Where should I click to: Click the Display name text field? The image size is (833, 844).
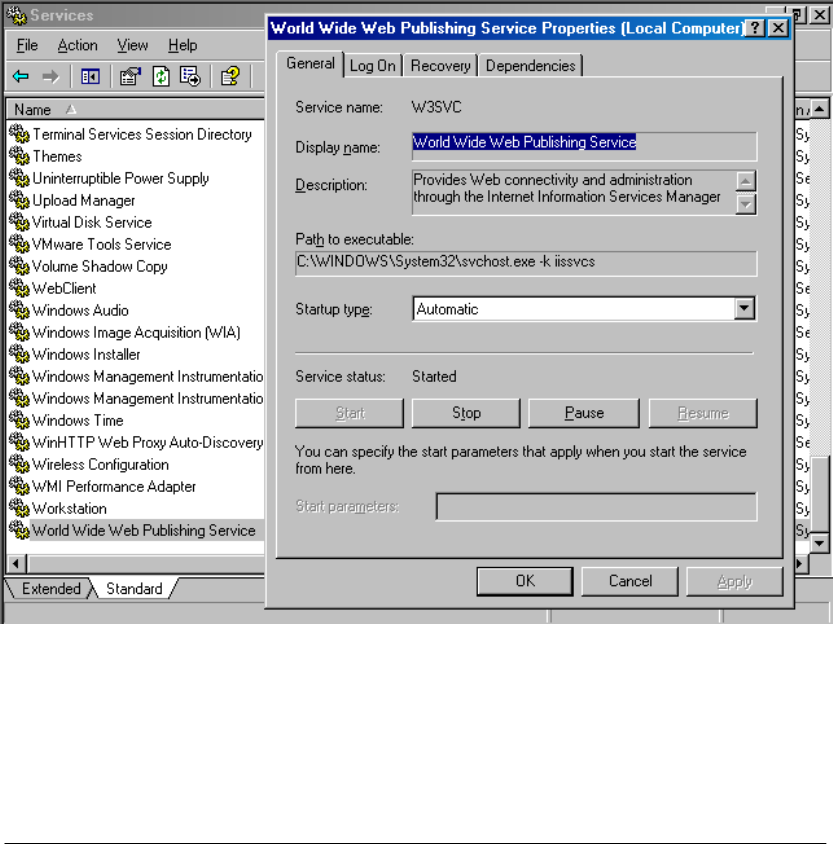click(x=584, y=146)
